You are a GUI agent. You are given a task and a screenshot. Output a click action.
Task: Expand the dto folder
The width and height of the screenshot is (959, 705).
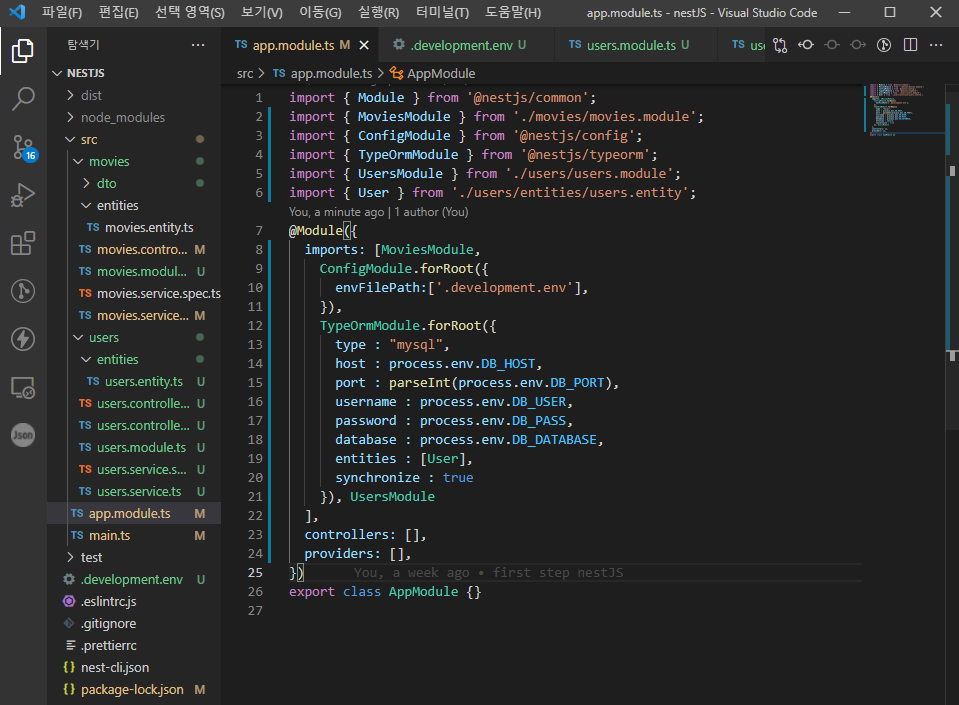click(134, 183)
